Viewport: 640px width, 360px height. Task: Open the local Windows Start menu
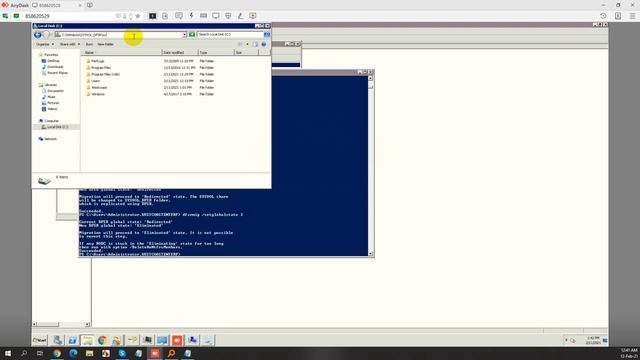click(8, 353)
